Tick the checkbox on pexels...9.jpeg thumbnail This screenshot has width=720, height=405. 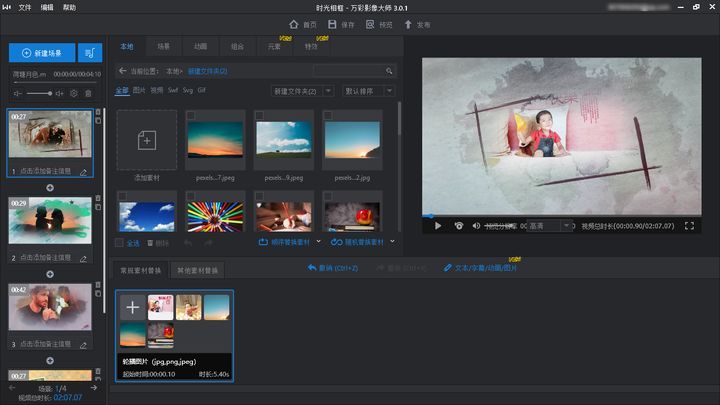click(259, 115)
